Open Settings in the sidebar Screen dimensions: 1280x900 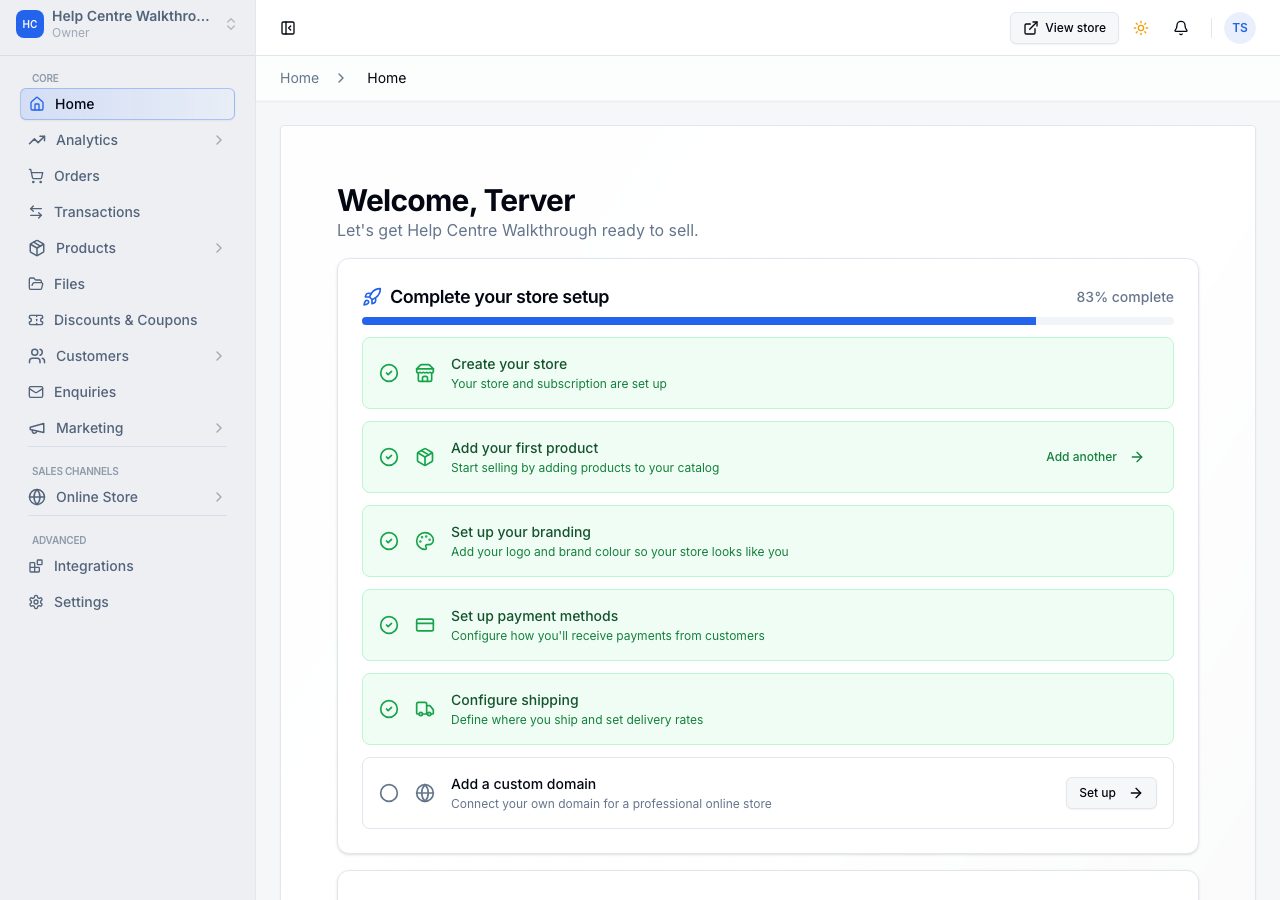coord(127,602)
